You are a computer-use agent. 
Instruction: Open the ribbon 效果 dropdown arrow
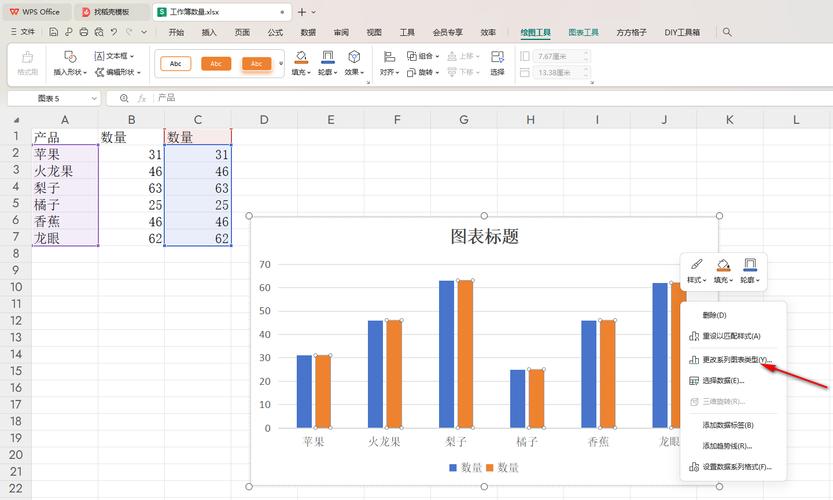(x=363, y=73)
